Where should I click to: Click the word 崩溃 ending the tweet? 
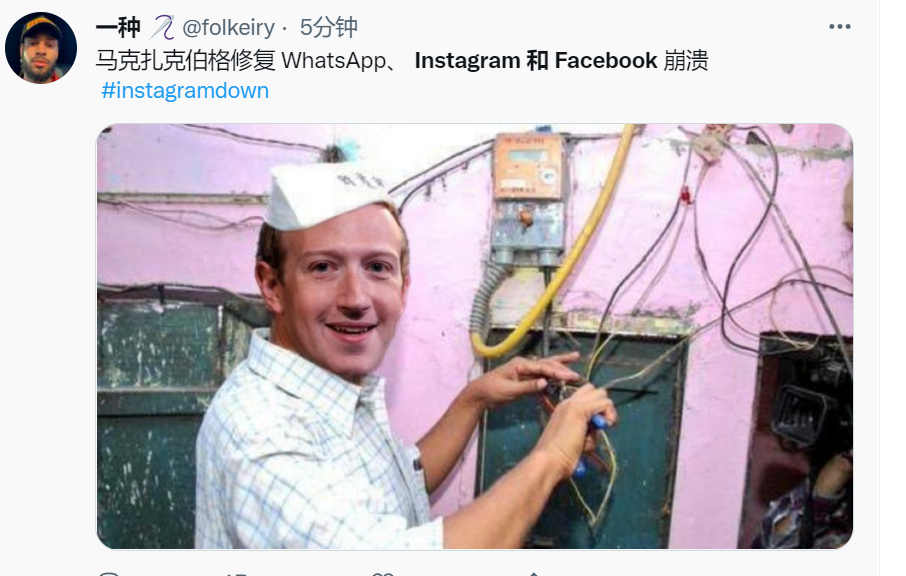[x=686, y=61]
